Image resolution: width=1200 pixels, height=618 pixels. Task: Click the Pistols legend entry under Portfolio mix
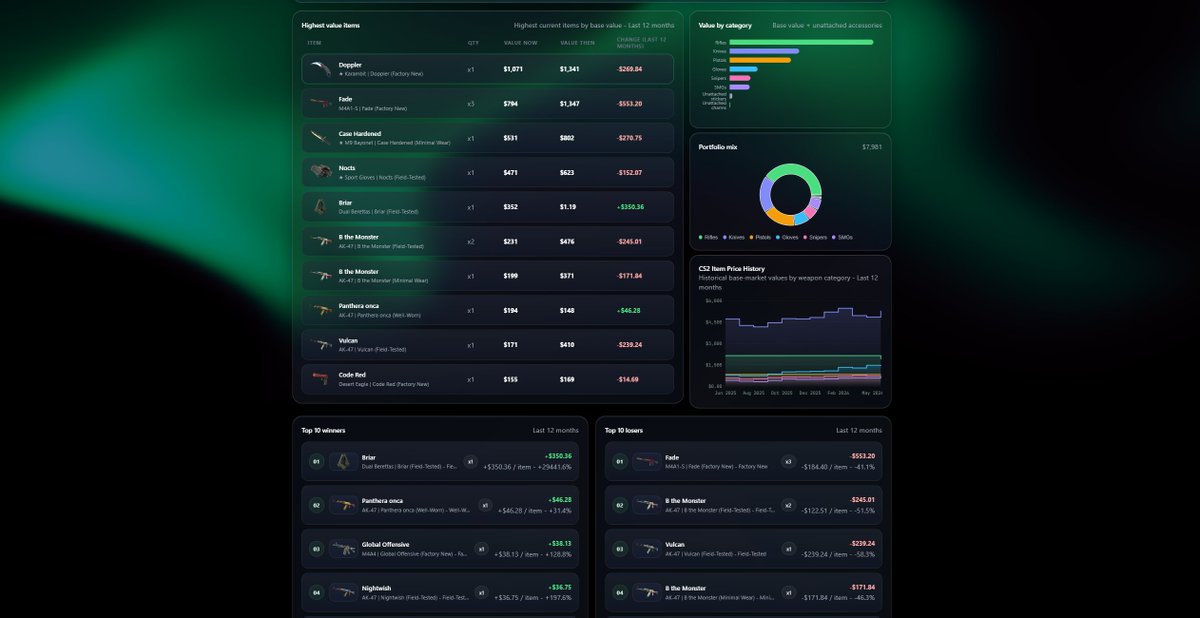[761, 237]
